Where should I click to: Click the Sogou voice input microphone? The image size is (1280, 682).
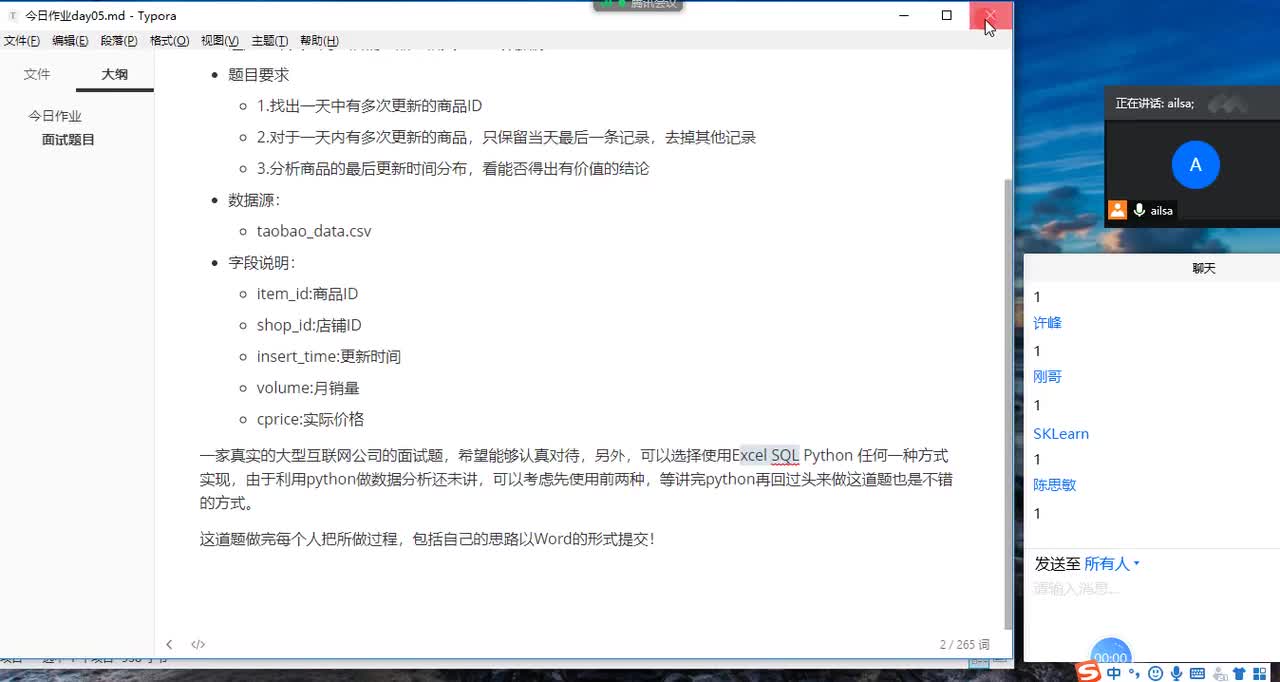click(x=1177, y=674)
